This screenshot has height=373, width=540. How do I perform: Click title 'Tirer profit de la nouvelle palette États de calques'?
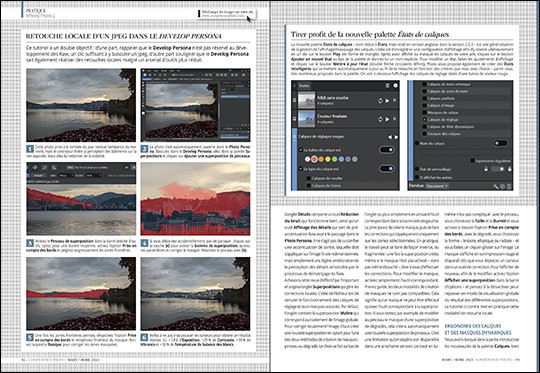[x=370, y=34]
